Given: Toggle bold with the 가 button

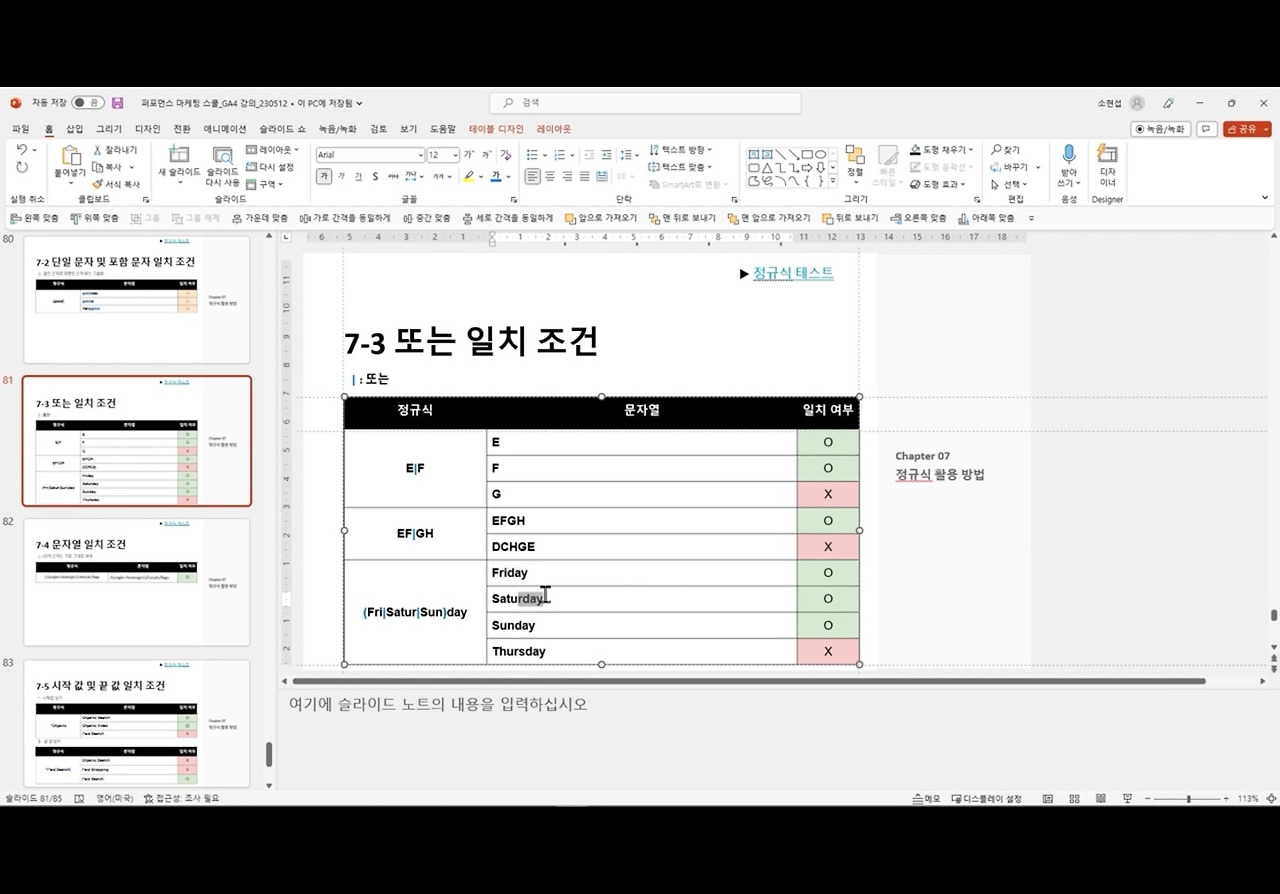Looking at the screenshot, I should (x=322, y=176).
